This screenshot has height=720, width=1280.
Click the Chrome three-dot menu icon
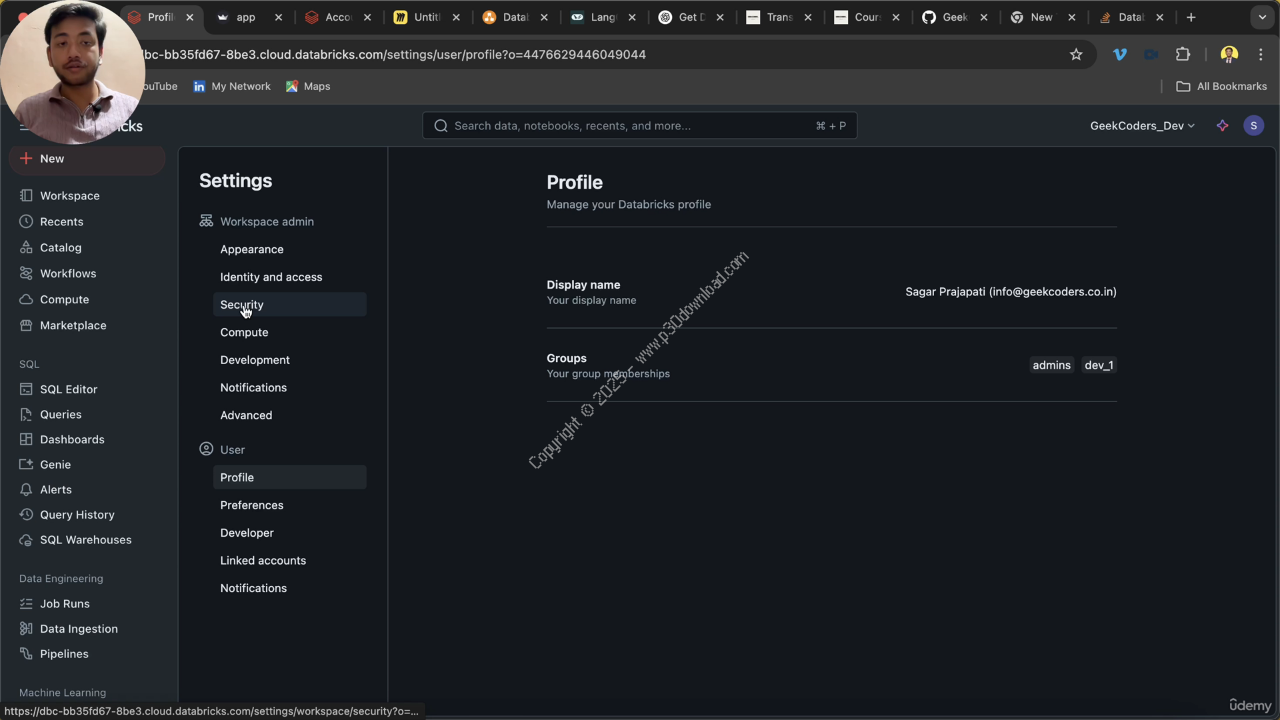pos(1261,55)
